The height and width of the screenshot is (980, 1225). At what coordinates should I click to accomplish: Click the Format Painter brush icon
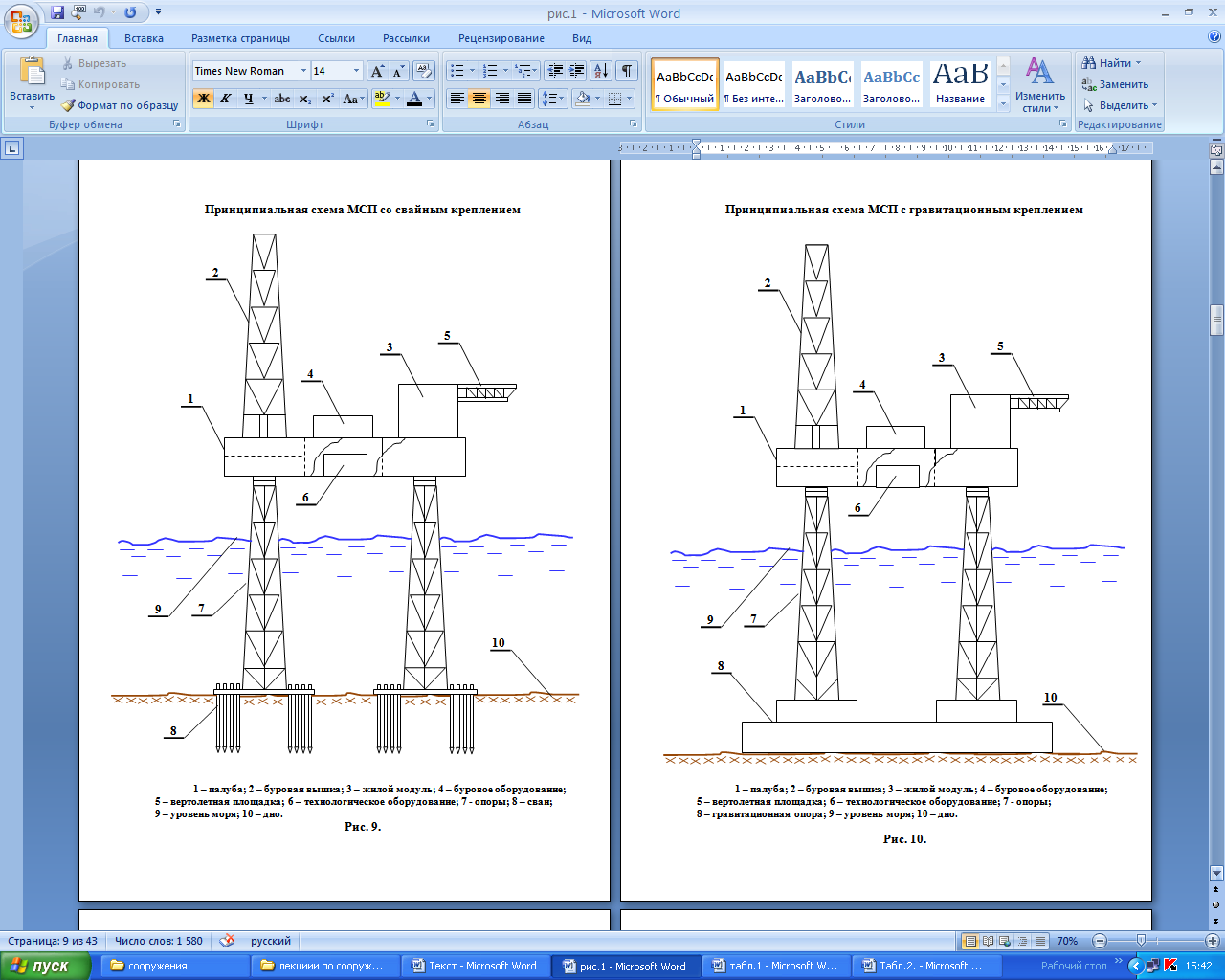point(68,105)
